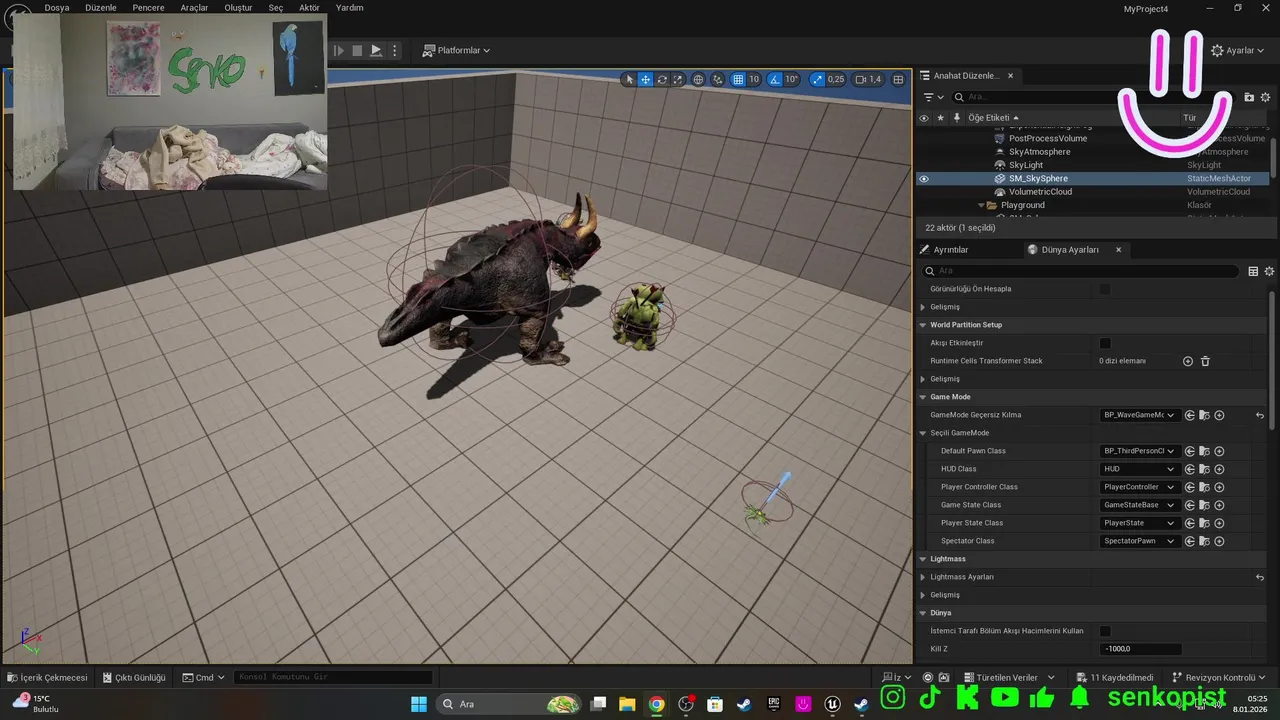Image resolution: width=1280 pixels, height=720 pixels.
Task: Enable İstemci Tarafı Bölüm Akışı checkbox
Action: click(1105, 631)
